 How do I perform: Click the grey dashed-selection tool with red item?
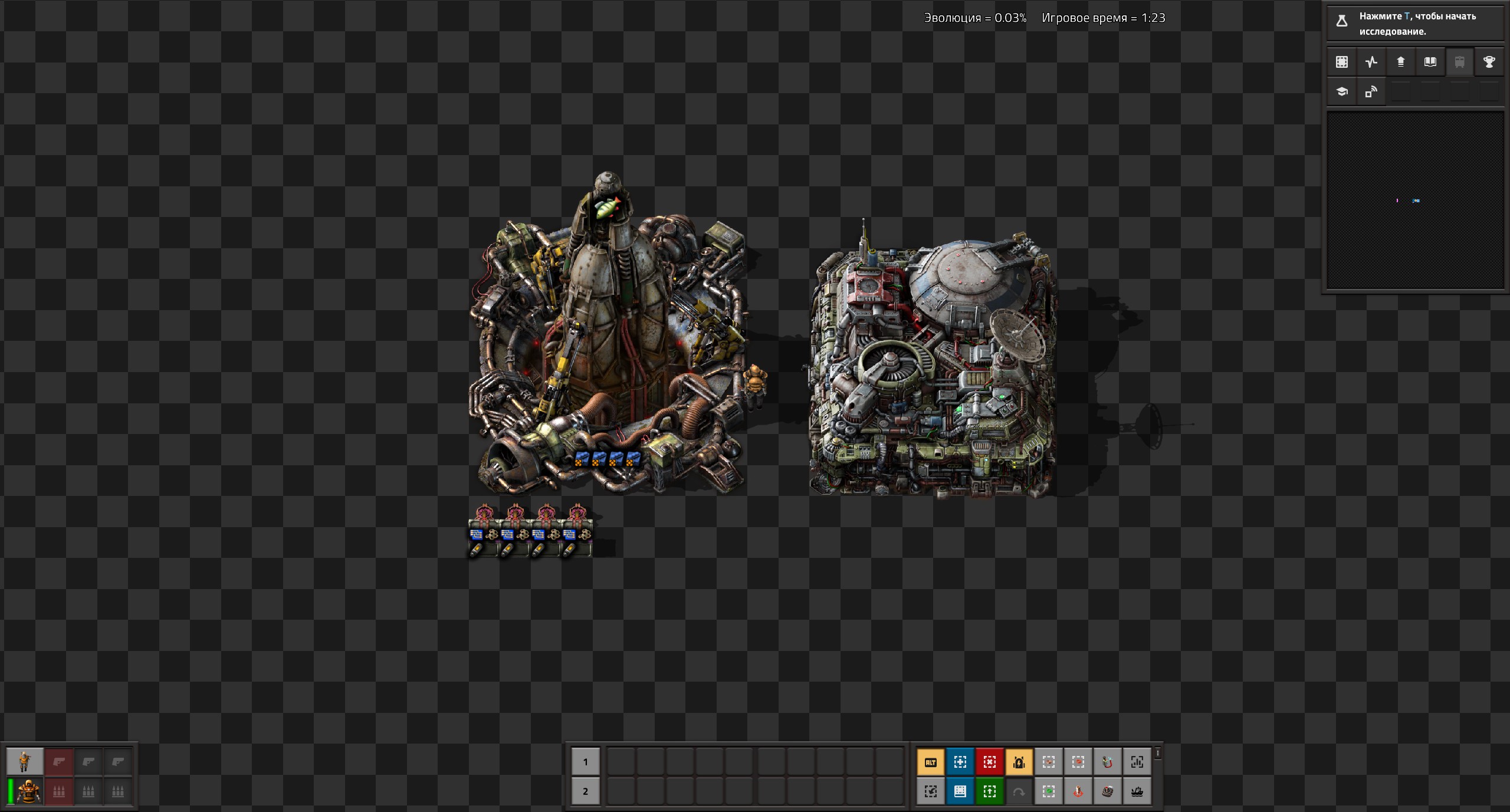tap(1078, 762)
